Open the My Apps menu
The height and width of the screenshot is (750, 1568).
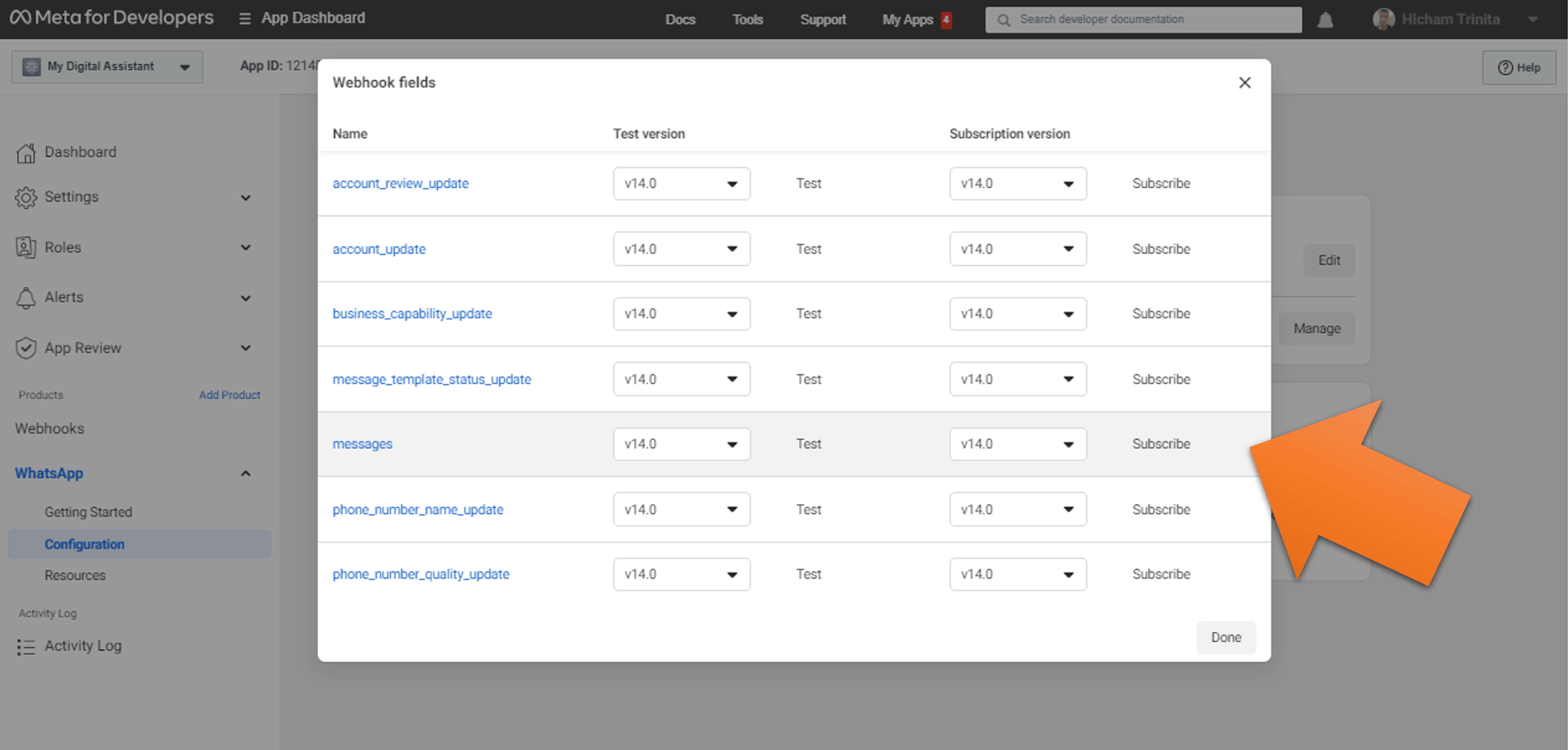(x=907, y=19)
